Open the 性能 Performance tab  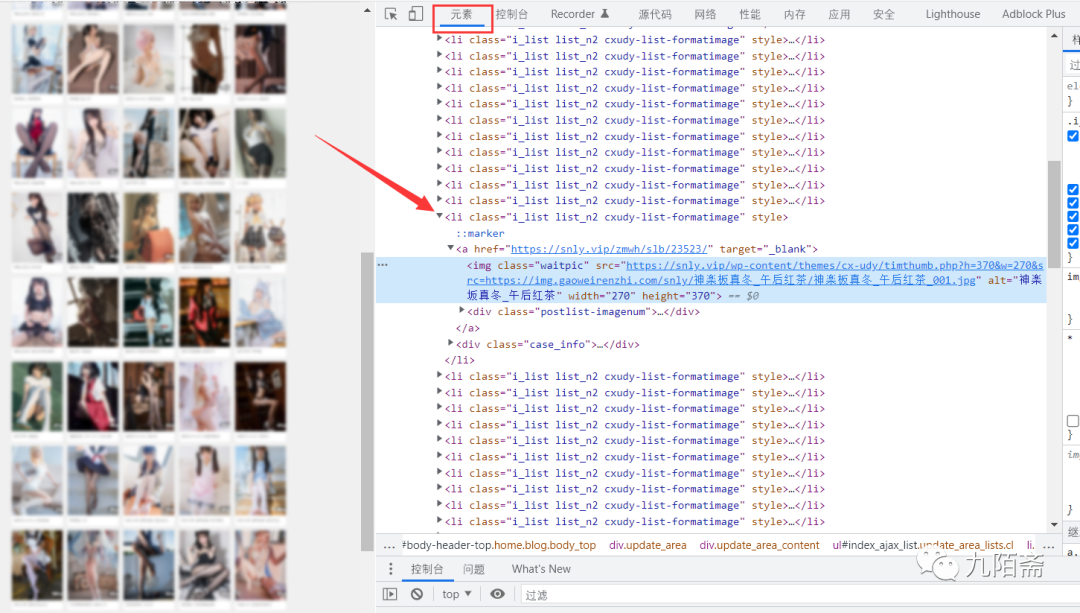750,14
